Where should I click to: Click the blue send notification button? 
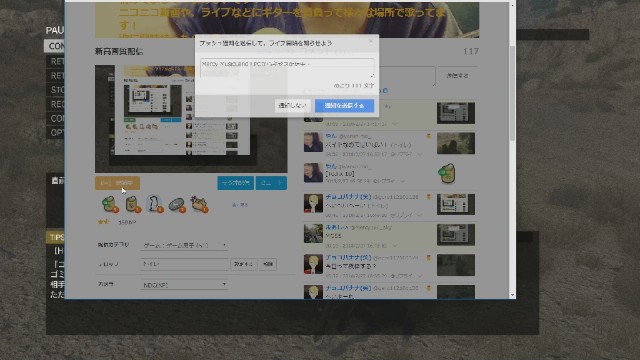click(344, 105)
